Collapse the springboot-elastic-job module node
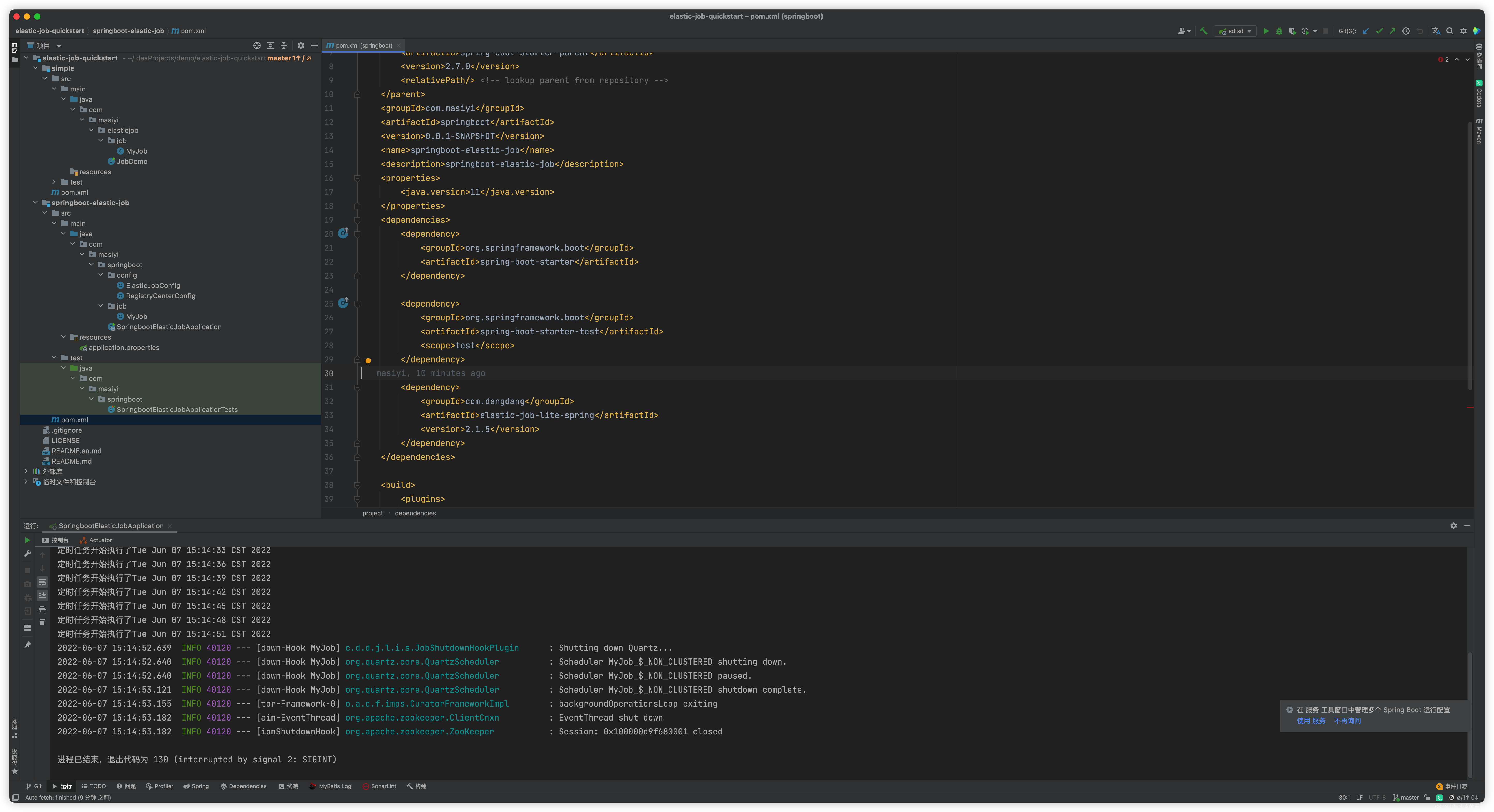 pyautogui.click(x=36, y=203)
